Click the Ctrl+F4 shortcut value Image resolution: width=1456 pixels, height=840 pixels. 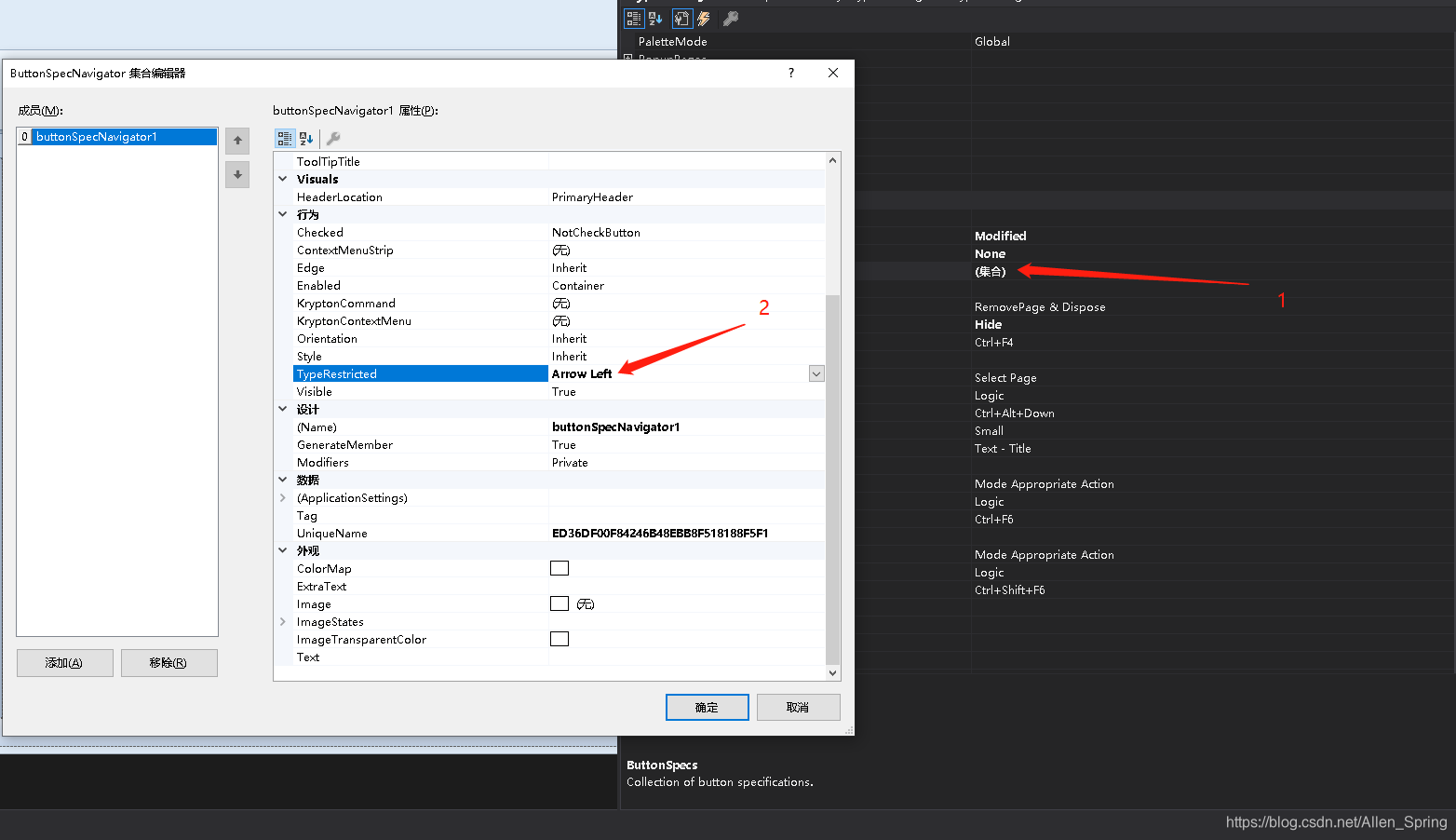[994, 342]
